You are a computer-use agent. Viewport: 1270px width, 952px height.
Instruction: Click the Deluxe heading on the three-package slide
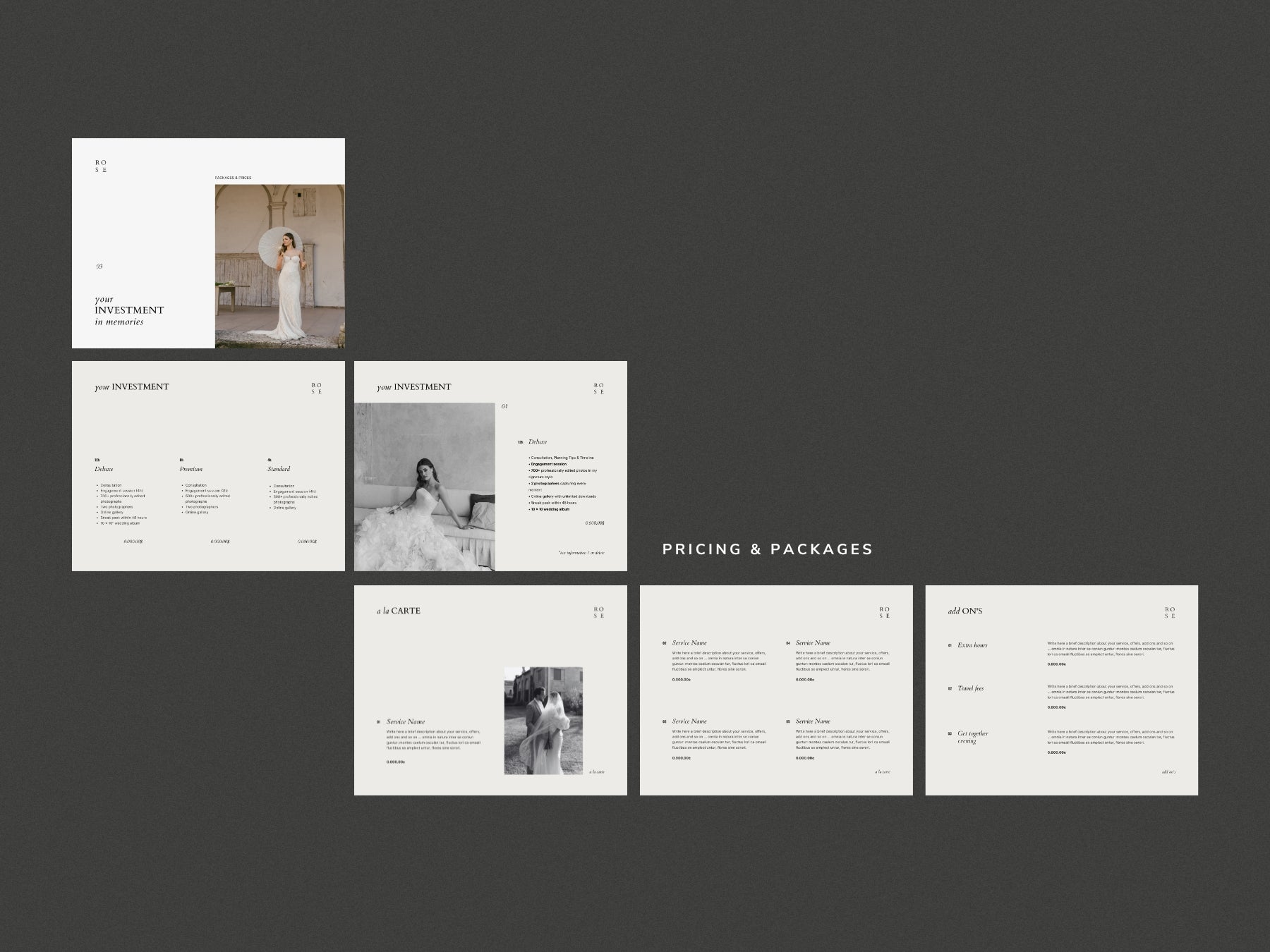[104, 469]
